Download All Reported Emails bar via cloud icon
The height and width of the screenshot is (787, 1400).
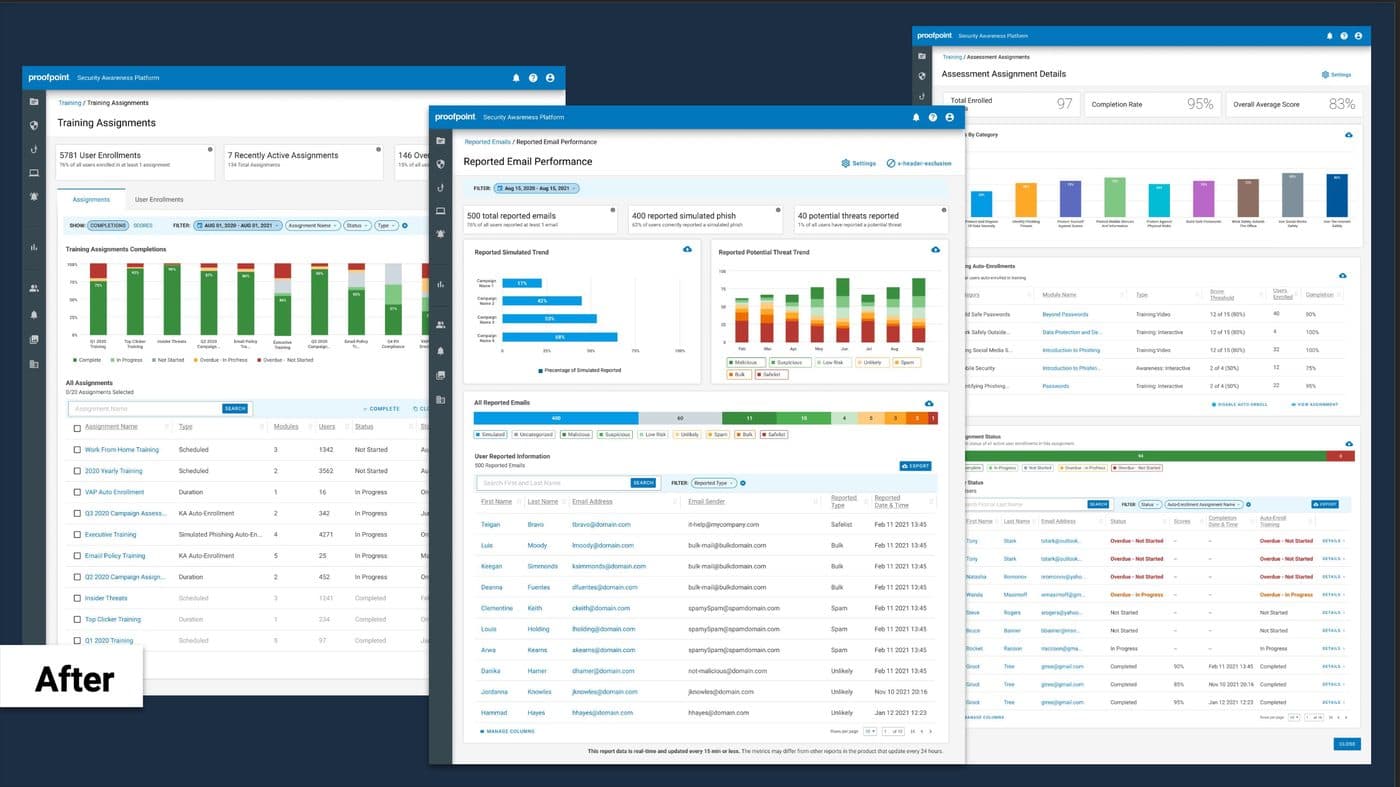tap(929, 403)
